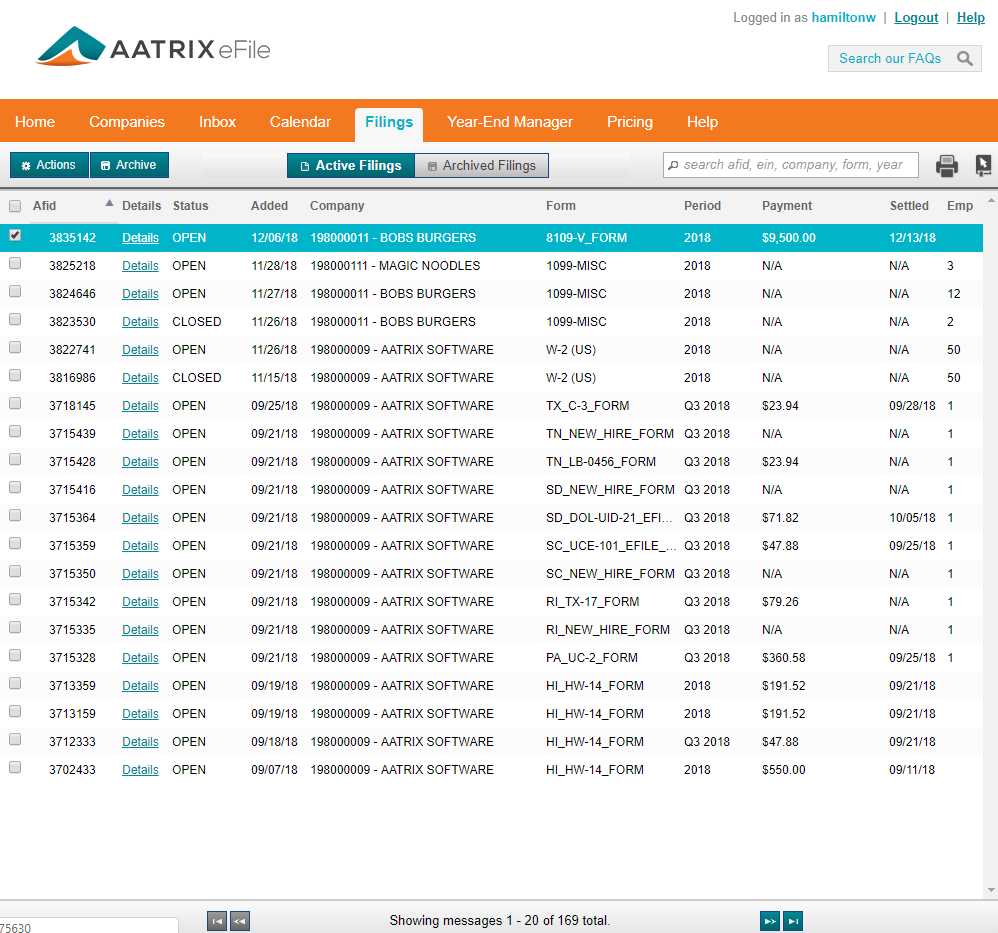
Task: Click the FAQ search magnifier icon
Action: tap(964, 59)
